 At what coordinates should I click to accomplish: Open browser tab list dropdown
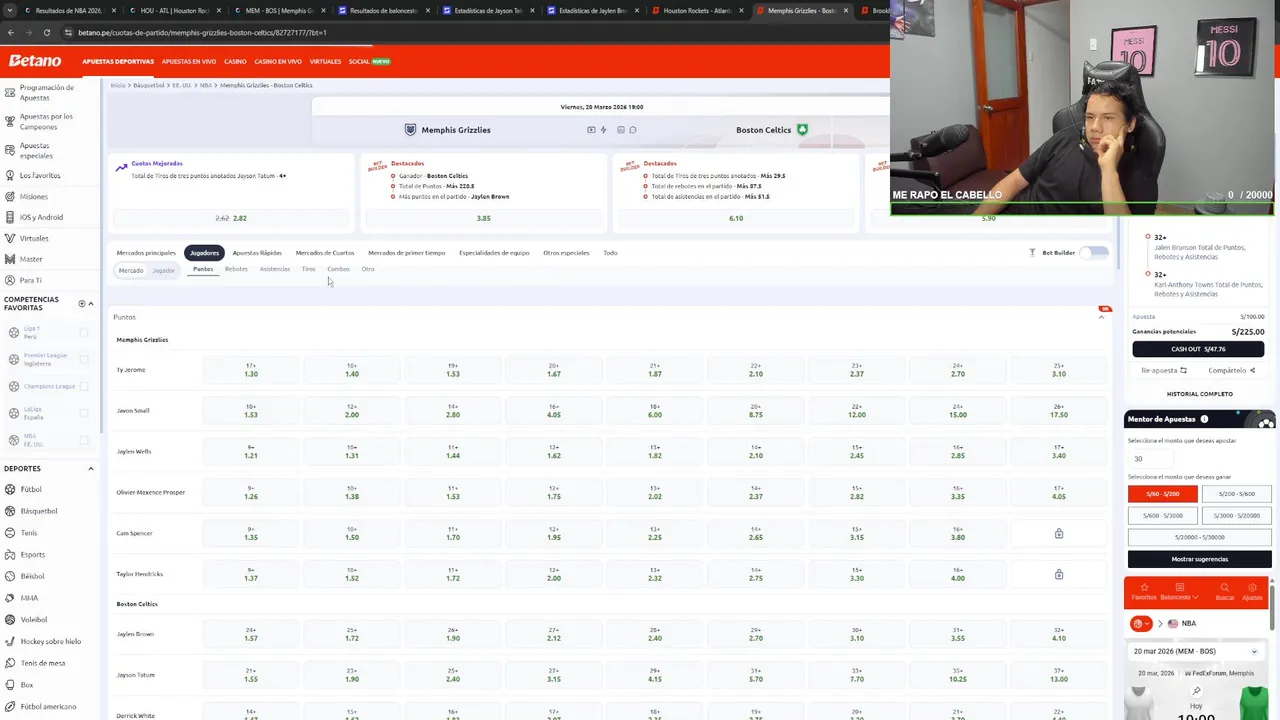(12, 10)
